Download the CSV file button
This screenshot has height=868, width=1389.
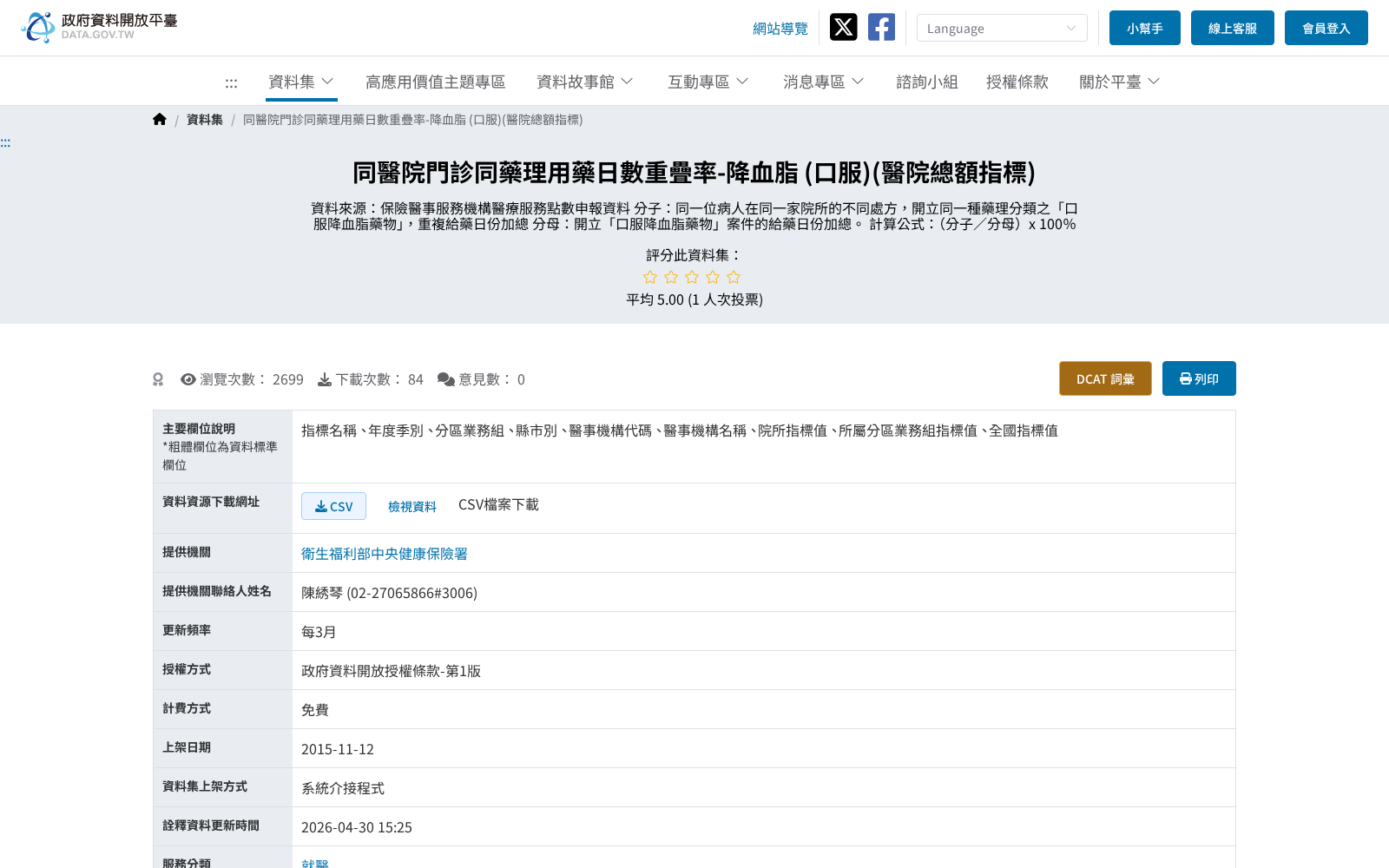point(333,506)
